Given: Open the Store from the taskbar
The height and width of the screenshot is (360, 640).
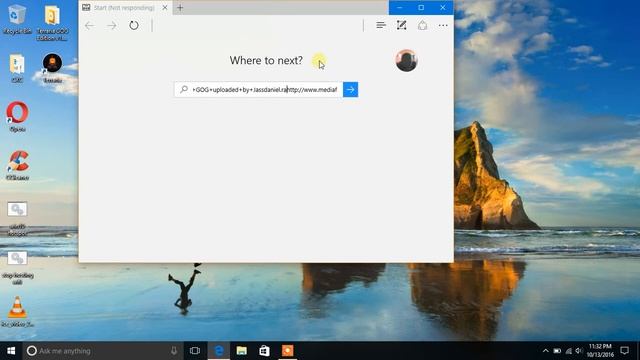Looking at the screenshot, I should [x=264, y=351].
